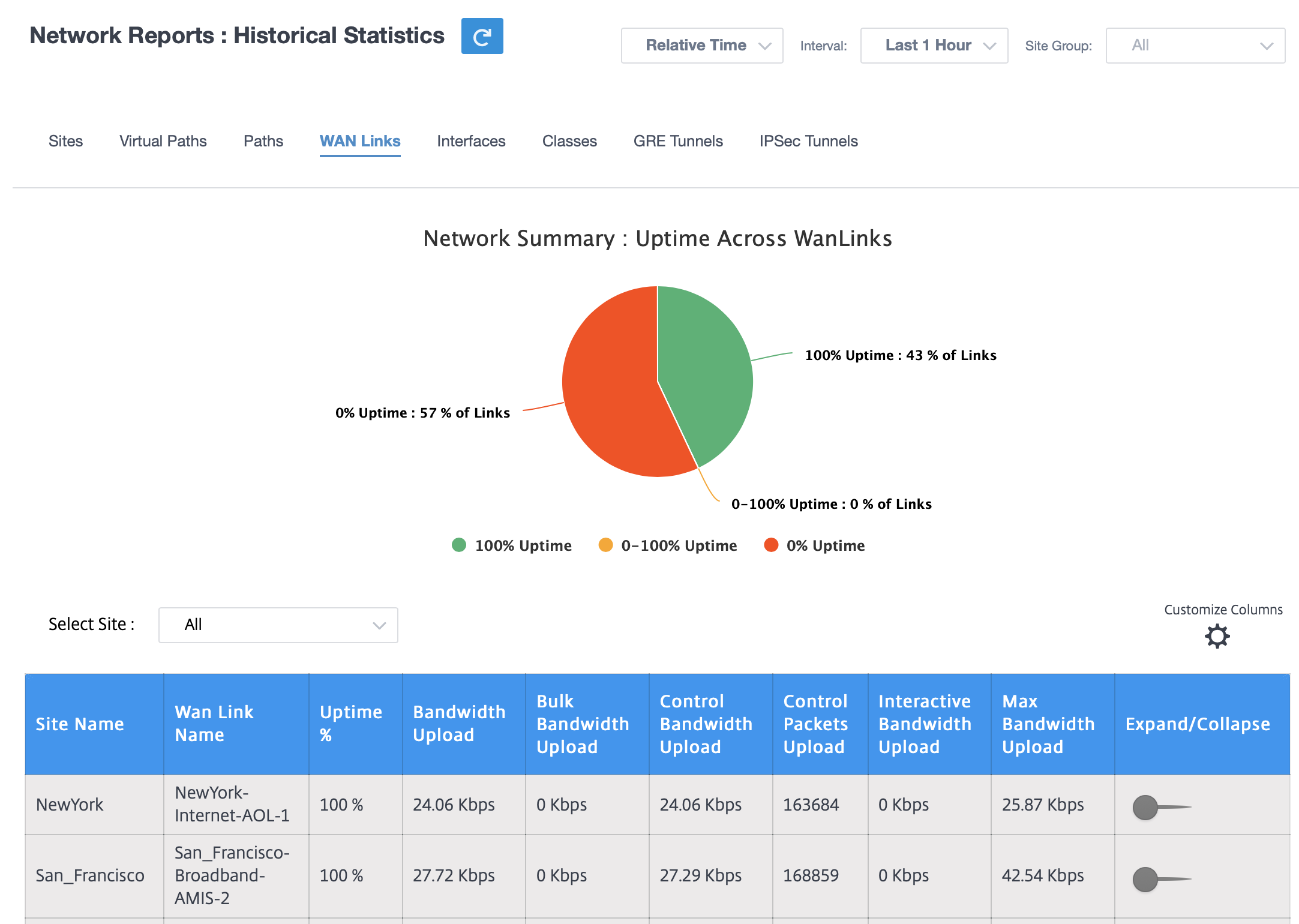Open the Site Group dropdown
This screenshot has width=1299, height=924.
(1195, 46)
